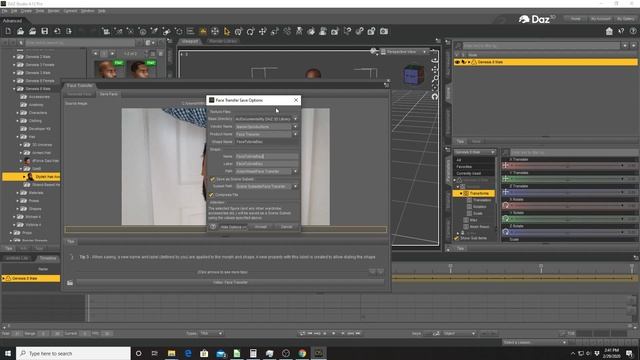Select the highlighted yellow active tool icon
Image resolution: width=640 pixels, height=360 pixels.
click(x=202, y=31)
